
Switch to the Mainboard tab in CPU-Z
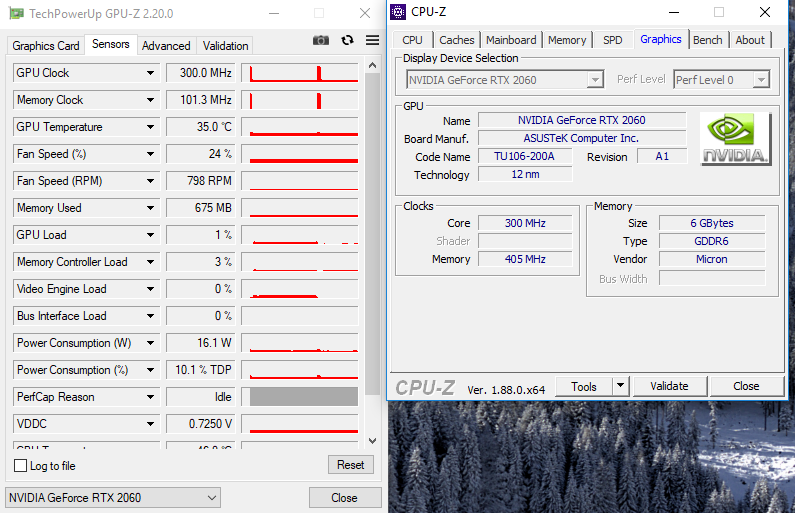511,40
